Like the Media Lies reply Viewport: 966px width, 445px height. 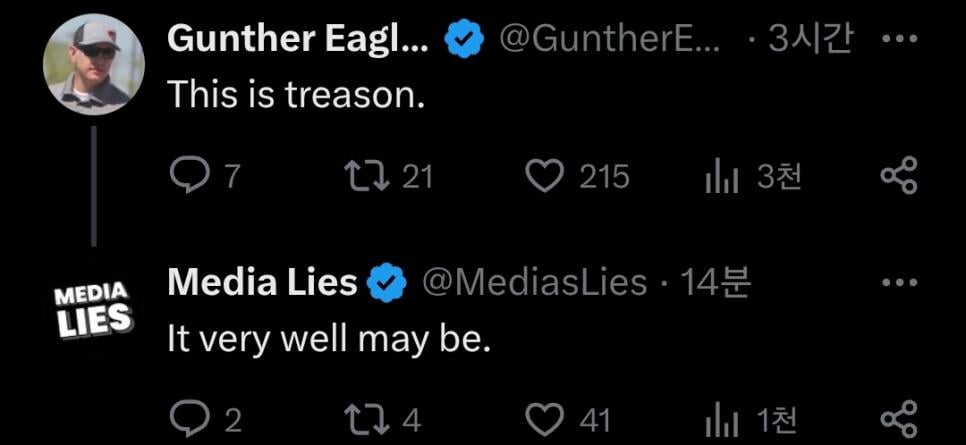click(545, 418)
